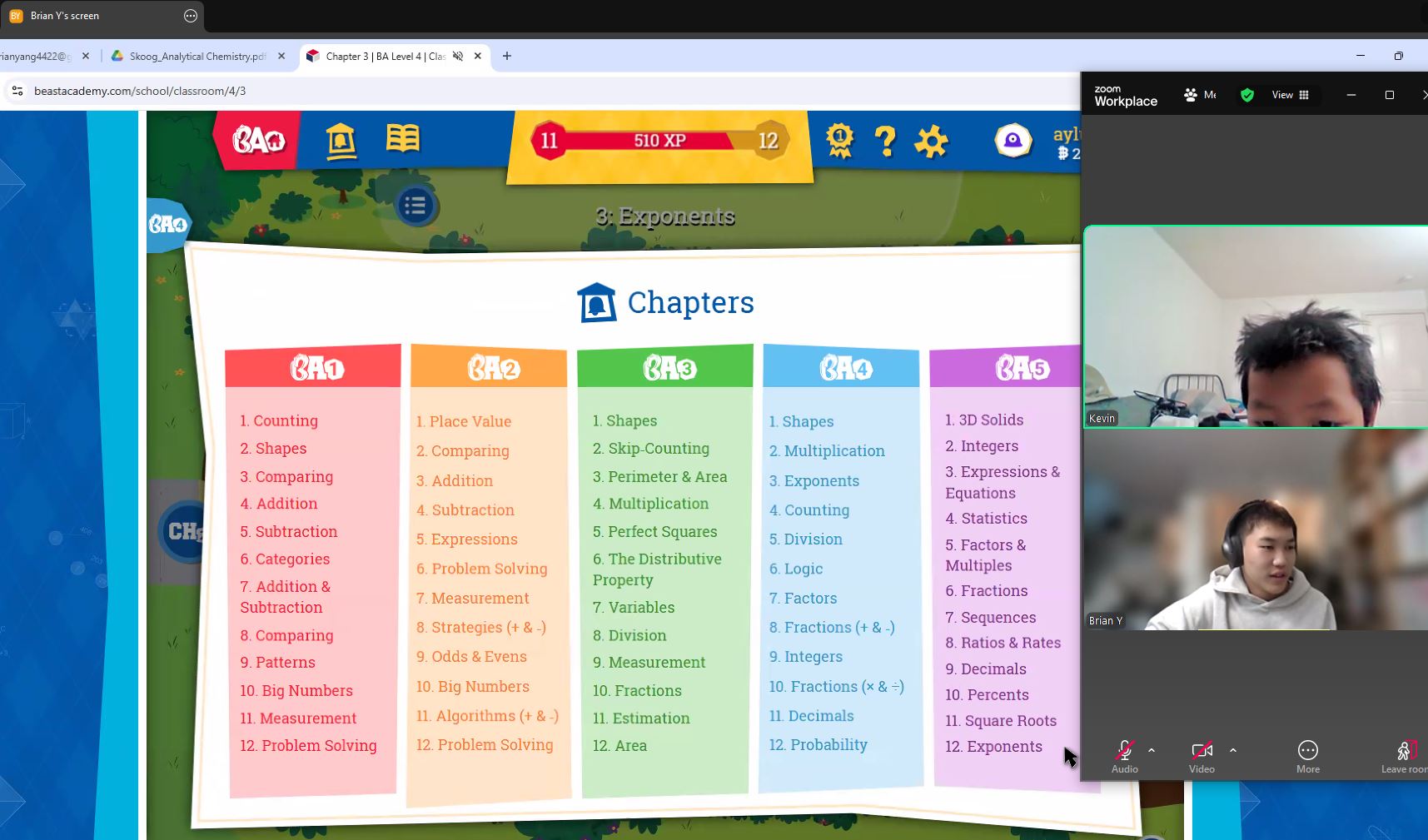Screen dimensions: 1428x840
Task: Open the lesson list menu icon
Action: (415, 206)
